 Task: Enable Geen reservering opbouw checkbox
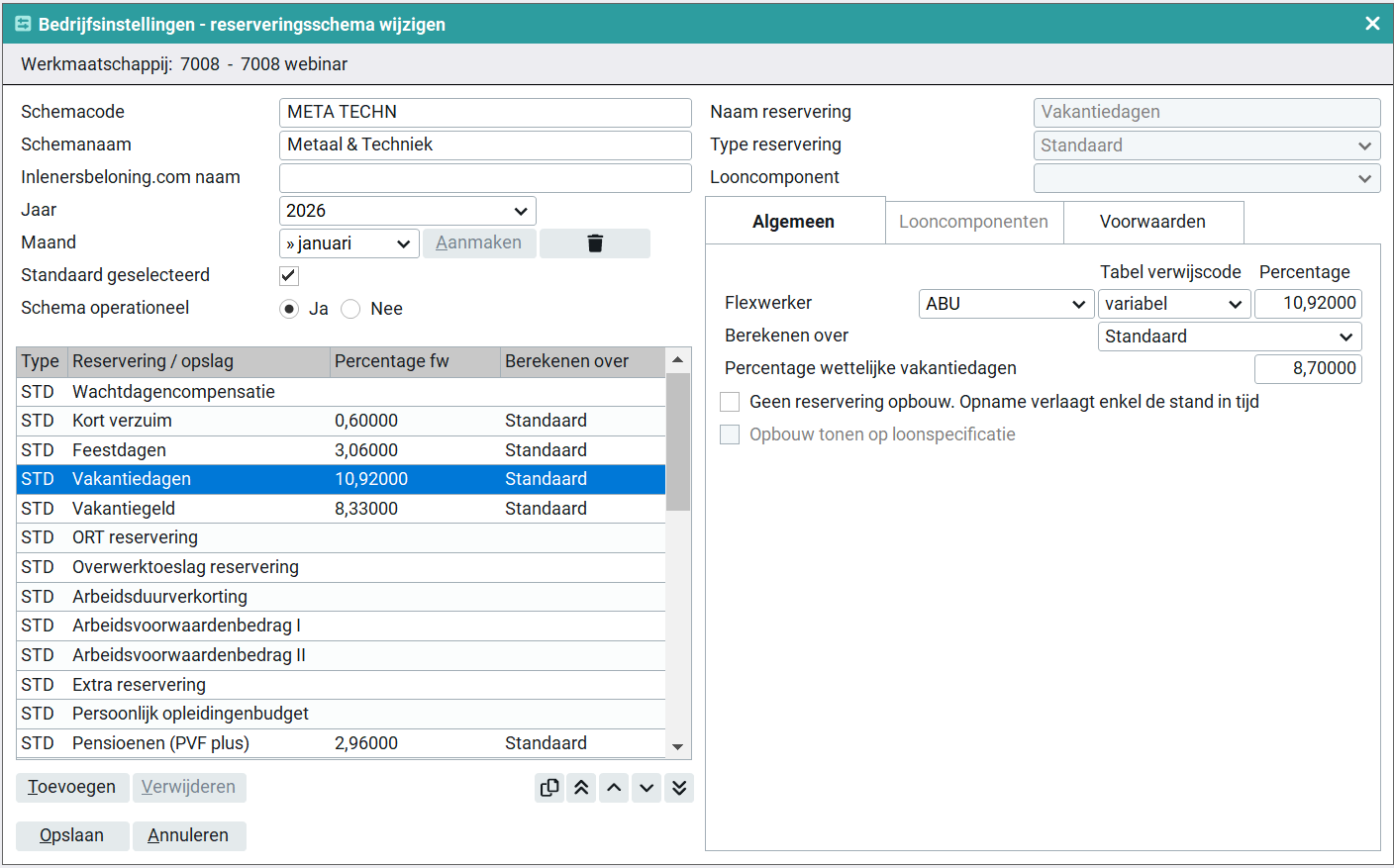(x=730, y=402)
